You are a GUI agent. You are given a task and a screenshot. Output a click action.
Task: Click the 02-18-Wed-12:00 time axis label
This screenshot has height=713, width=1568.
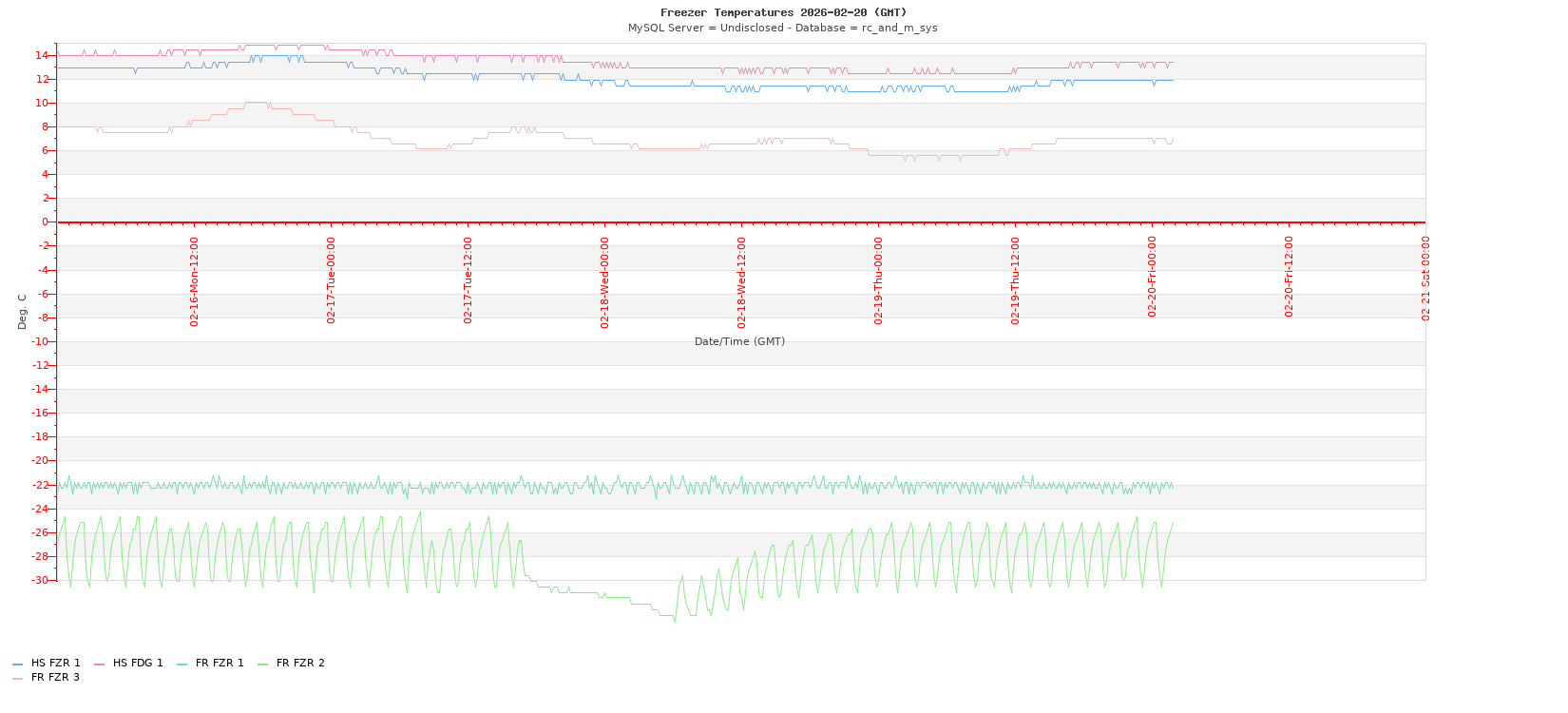pyautogui.click(x=742, y=281)
